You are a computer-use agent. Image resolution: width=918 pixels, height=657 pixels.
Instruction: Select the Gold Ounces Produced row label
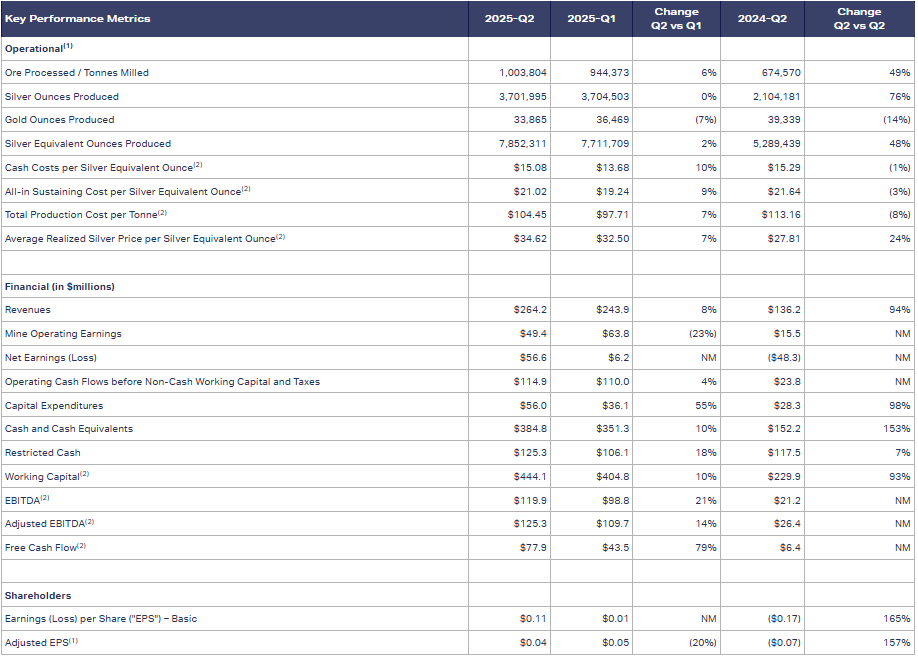pyautogui.click(x=59, y=120)
